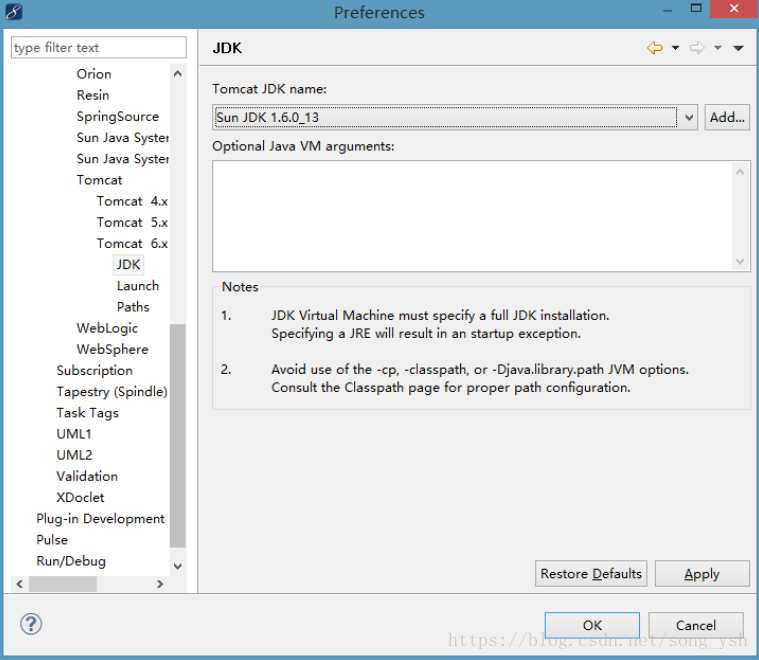Select Pulse category
Image resolution: width=759 pixels, height=660 pixels.
[52, 540]
